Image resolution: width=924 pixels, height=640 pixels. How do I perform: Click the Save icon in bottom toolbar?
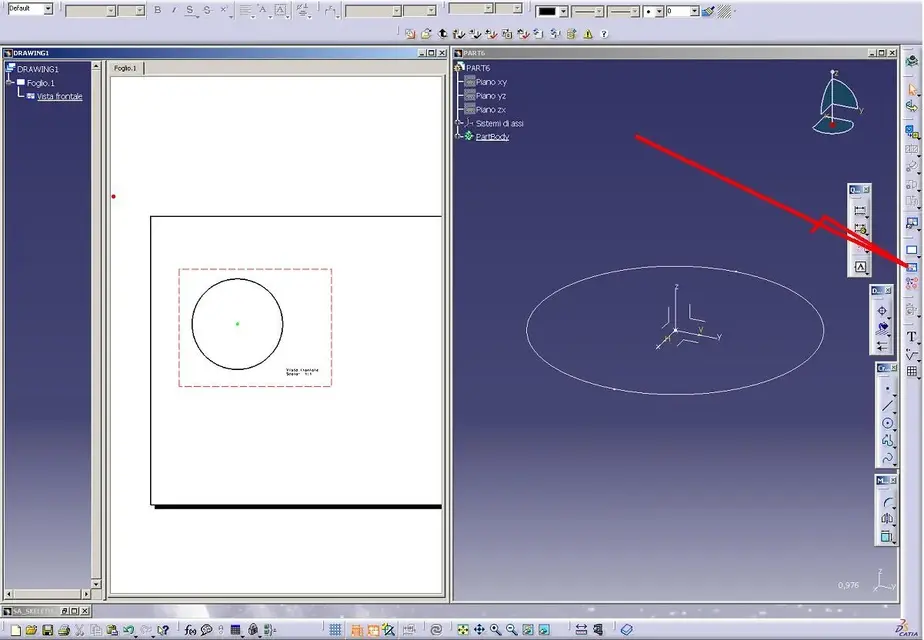point(47,630)
